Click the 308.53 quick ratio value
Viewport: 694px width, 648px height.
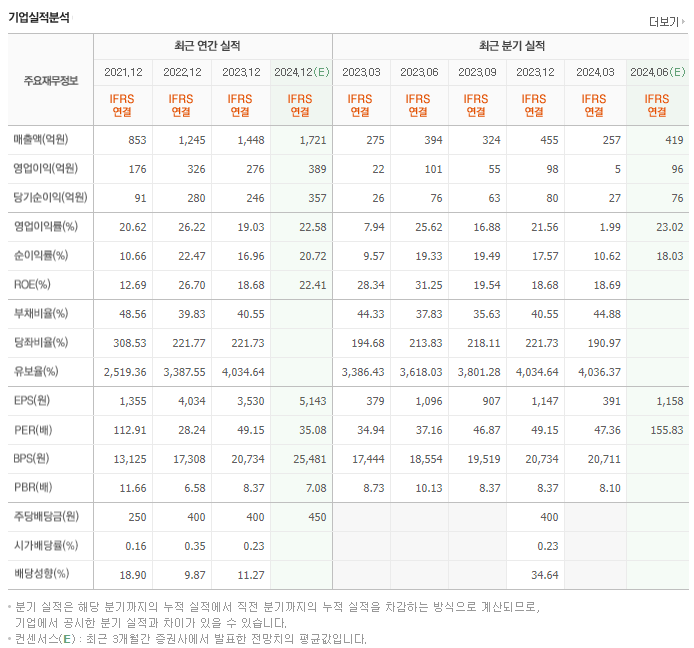130,343
